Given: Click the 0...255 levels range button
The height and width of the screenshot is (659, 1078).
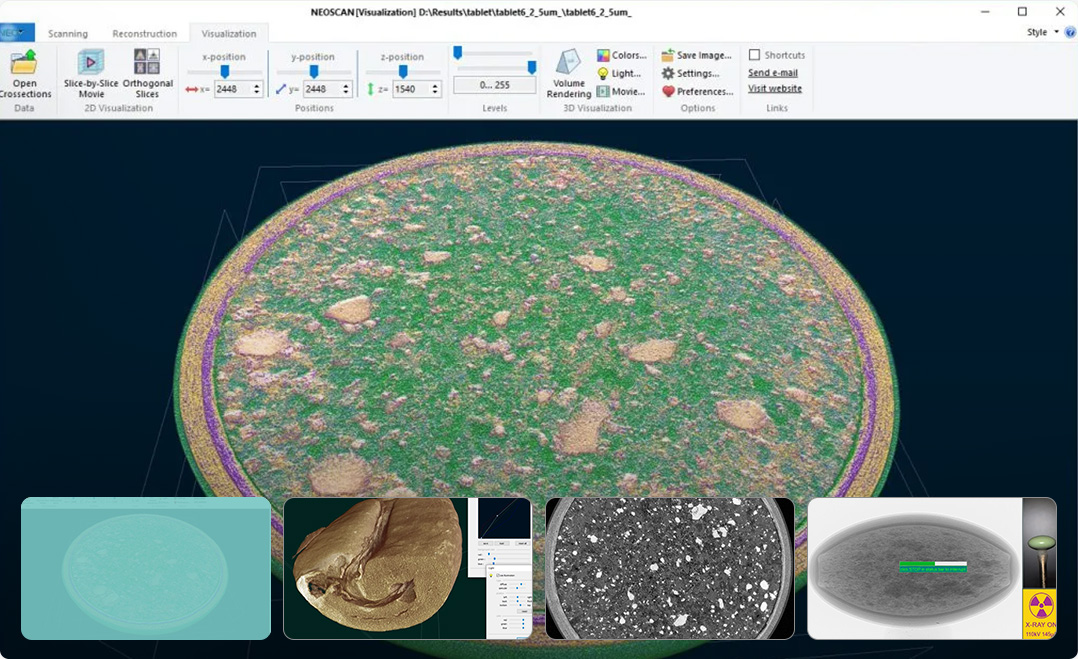Looking at the screenshot, I should click(494, 86).
